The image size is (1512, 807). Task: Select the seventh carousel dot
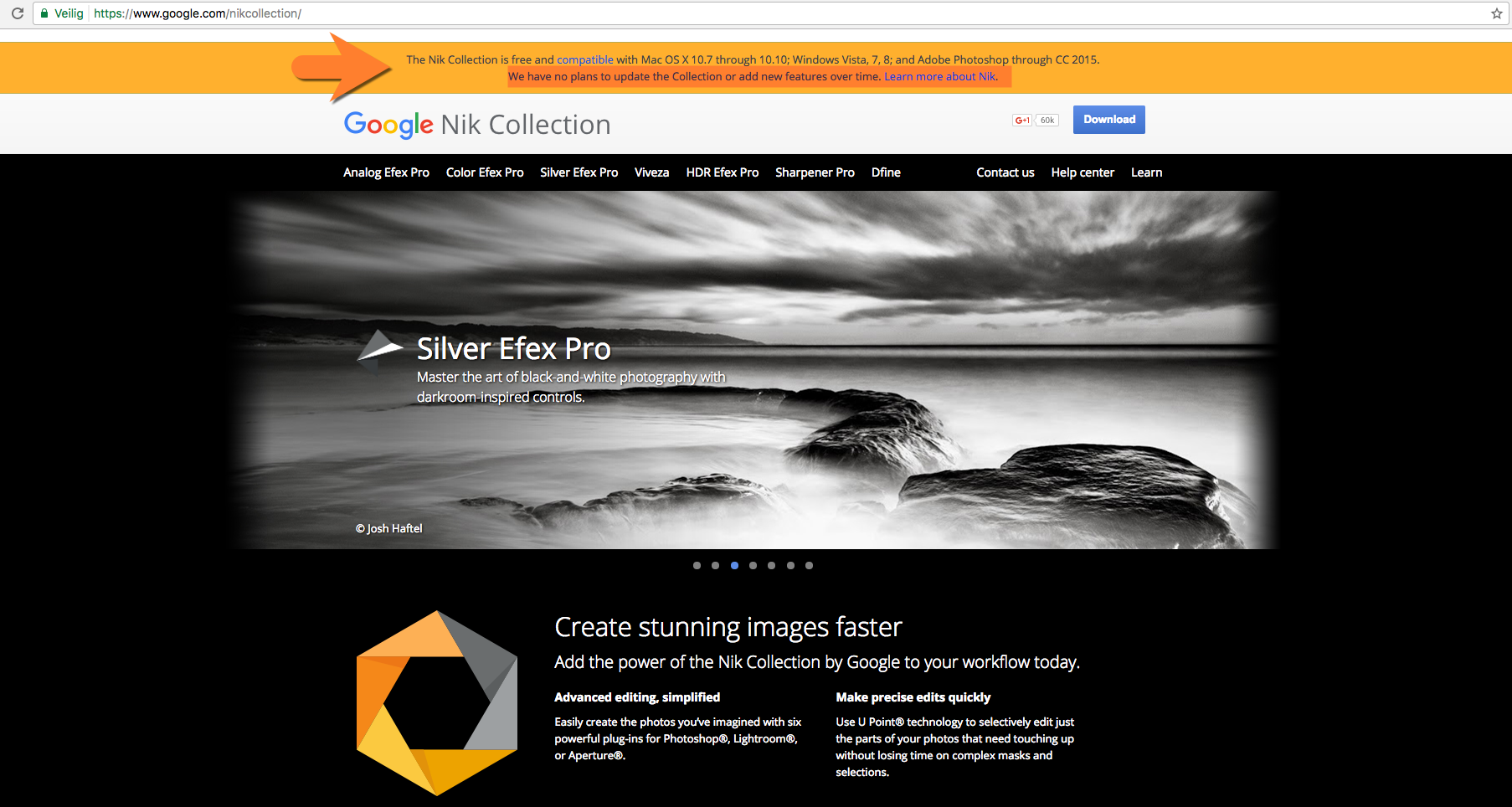[x=809, y=565]
